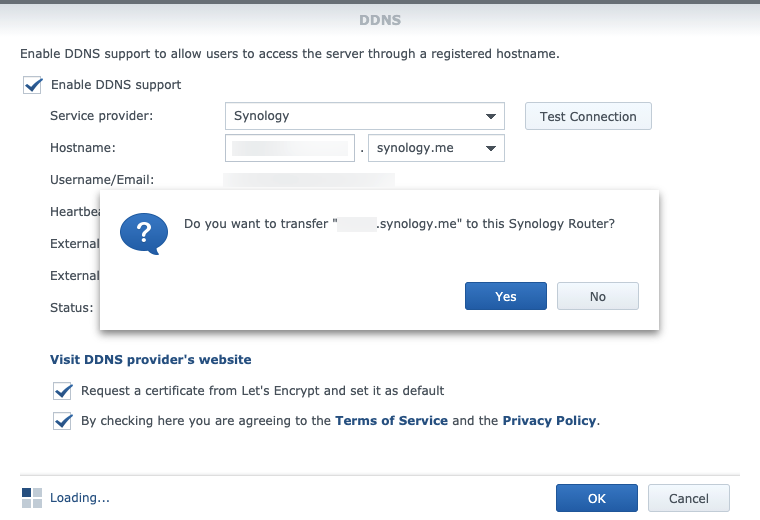760x520 pixels.
Task: Toggle the Terms of Service agreement checkbox
Action: pos(63,421)
